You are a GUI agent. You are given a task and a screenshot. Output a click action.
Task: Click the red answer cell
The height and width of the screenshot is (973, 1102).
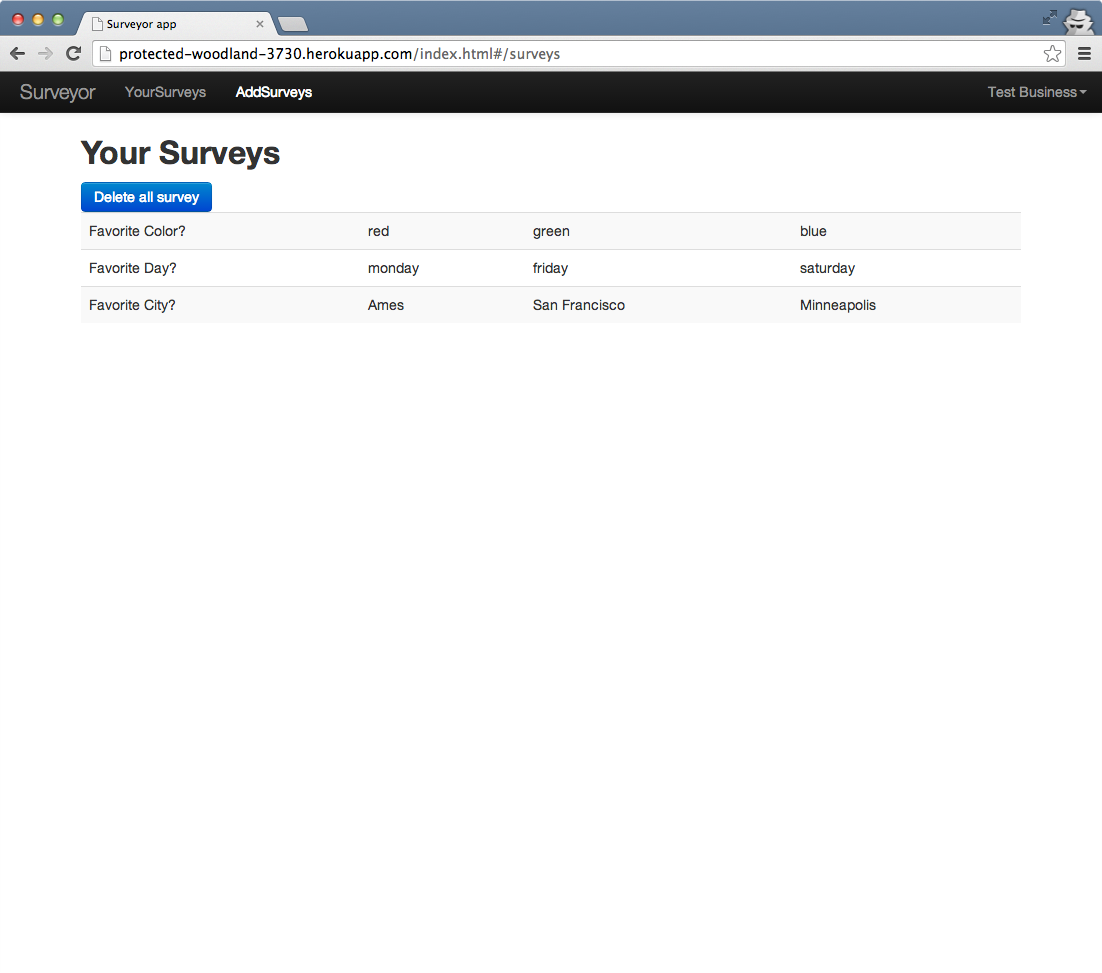[442, 231]
